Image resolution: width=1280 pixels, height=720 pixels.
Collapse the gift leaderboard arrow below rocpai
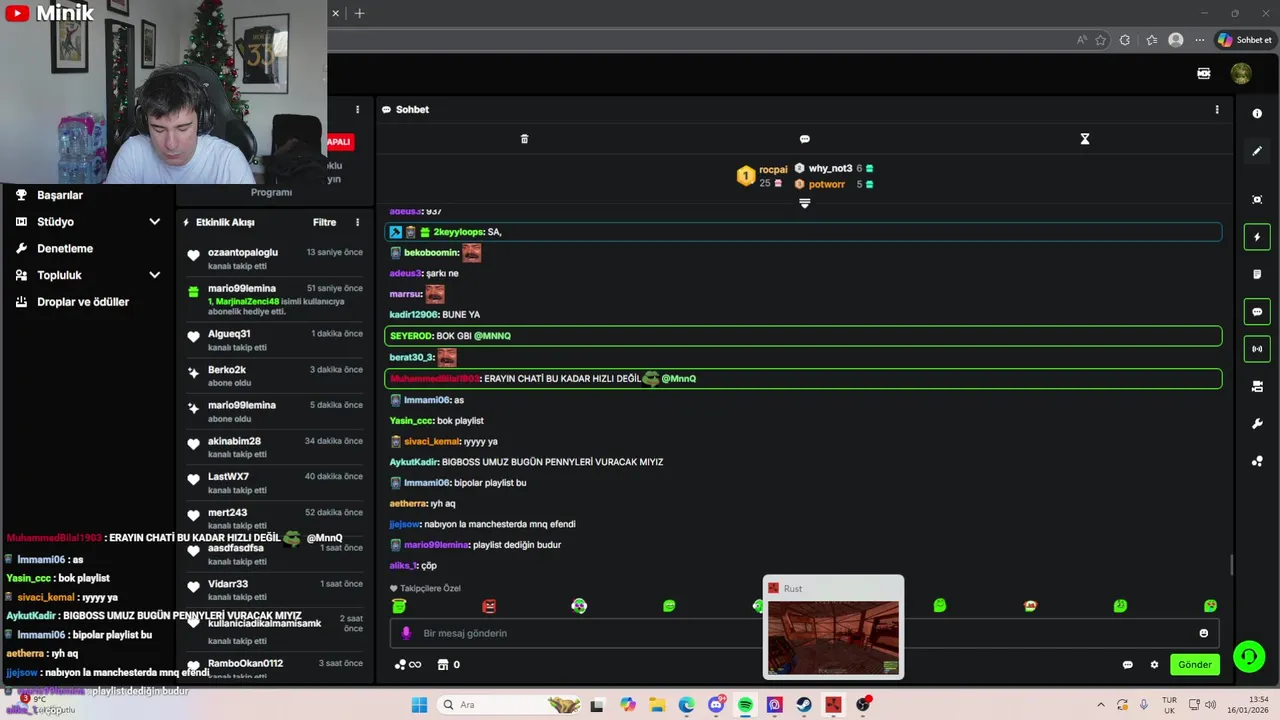(x=804, y=203)
